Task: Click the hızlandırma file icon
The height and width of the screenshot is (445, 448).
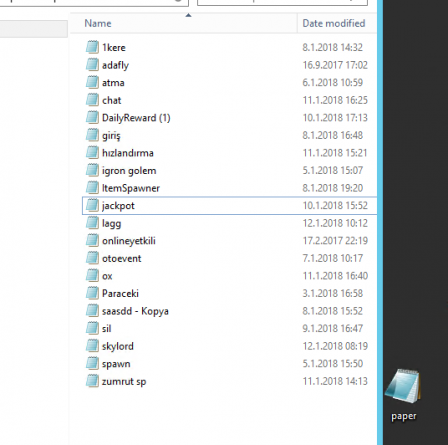Action: [92, 153]
